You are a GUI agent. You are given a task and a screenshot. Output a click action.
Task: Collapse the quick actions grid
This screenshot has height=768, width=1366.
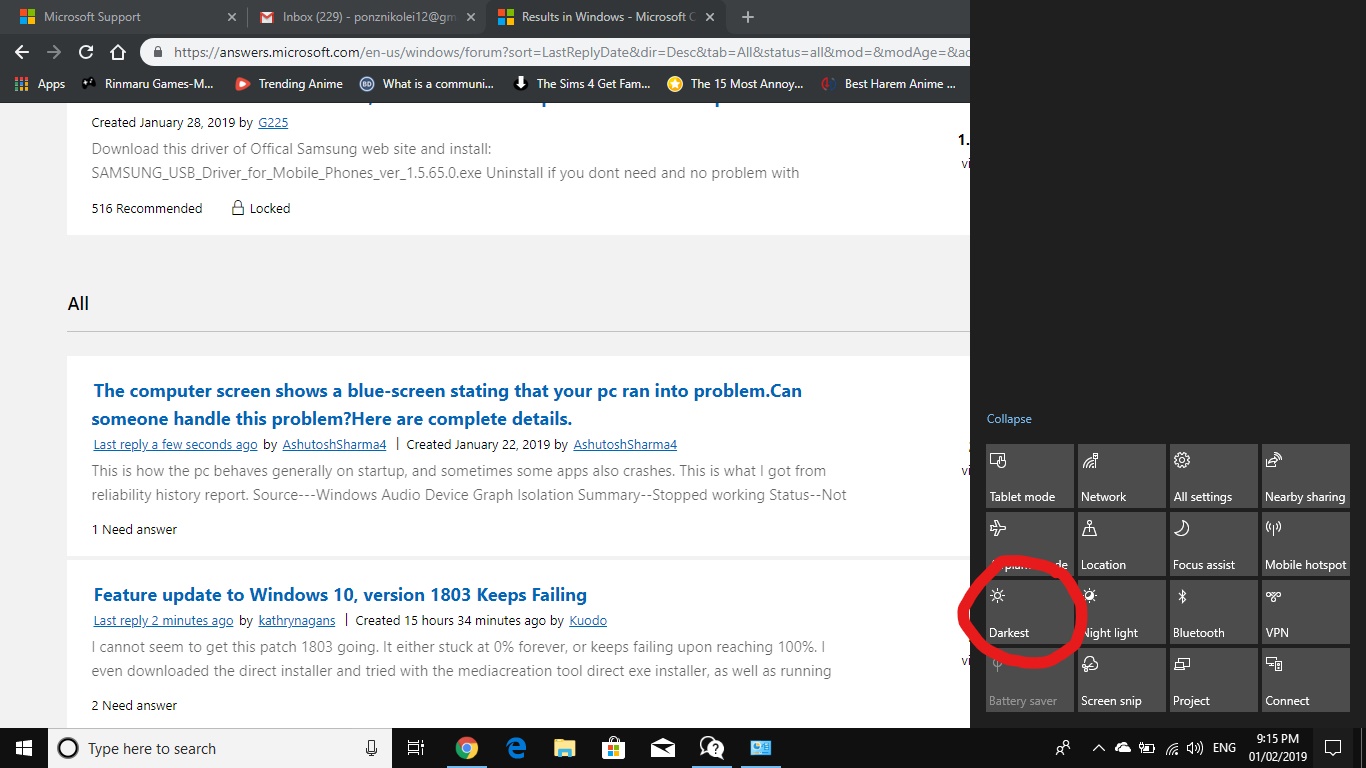(1009, 419)
